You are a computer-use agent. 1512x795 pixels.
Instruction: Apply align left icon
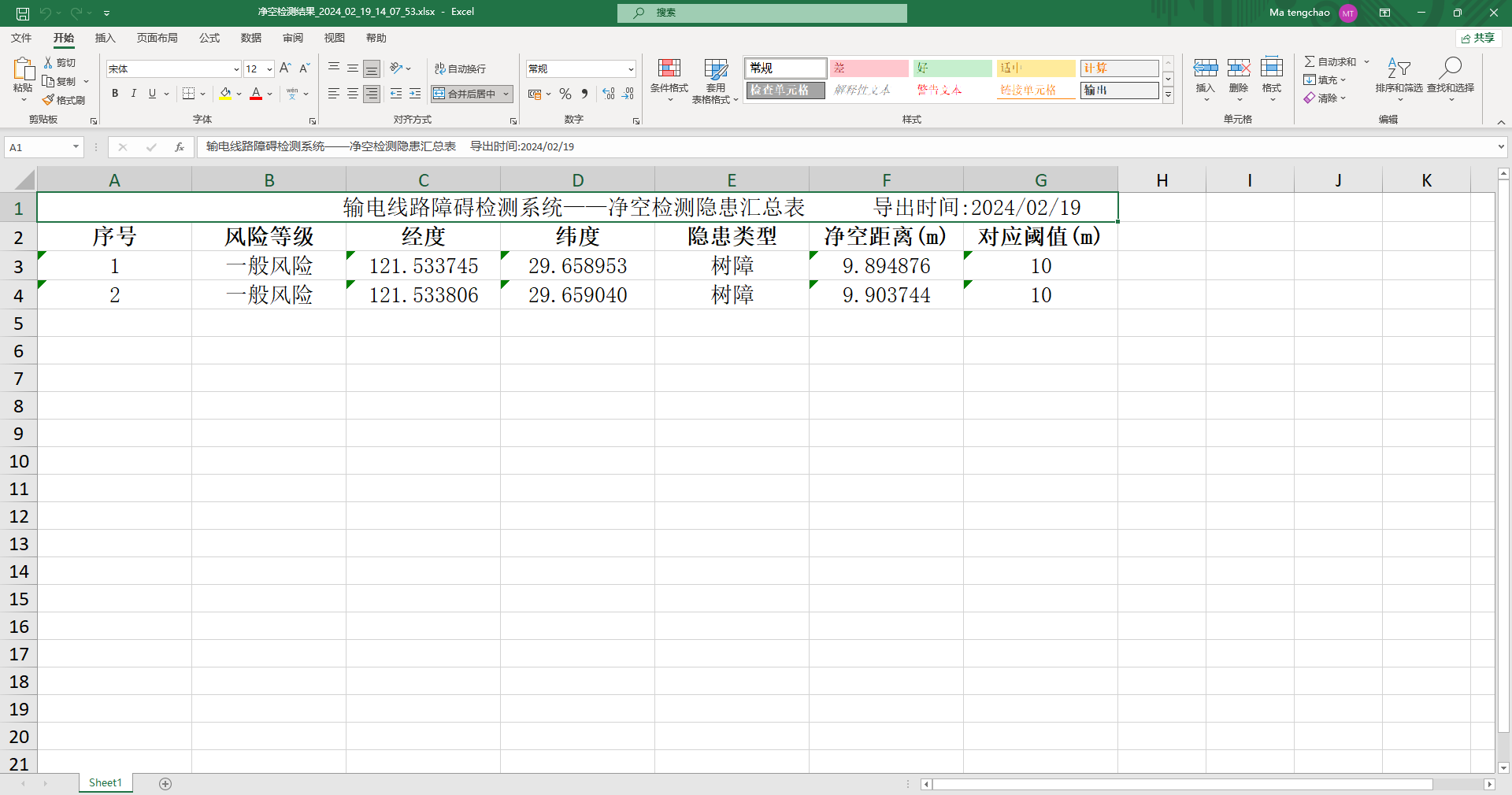[x=334, y=94]
